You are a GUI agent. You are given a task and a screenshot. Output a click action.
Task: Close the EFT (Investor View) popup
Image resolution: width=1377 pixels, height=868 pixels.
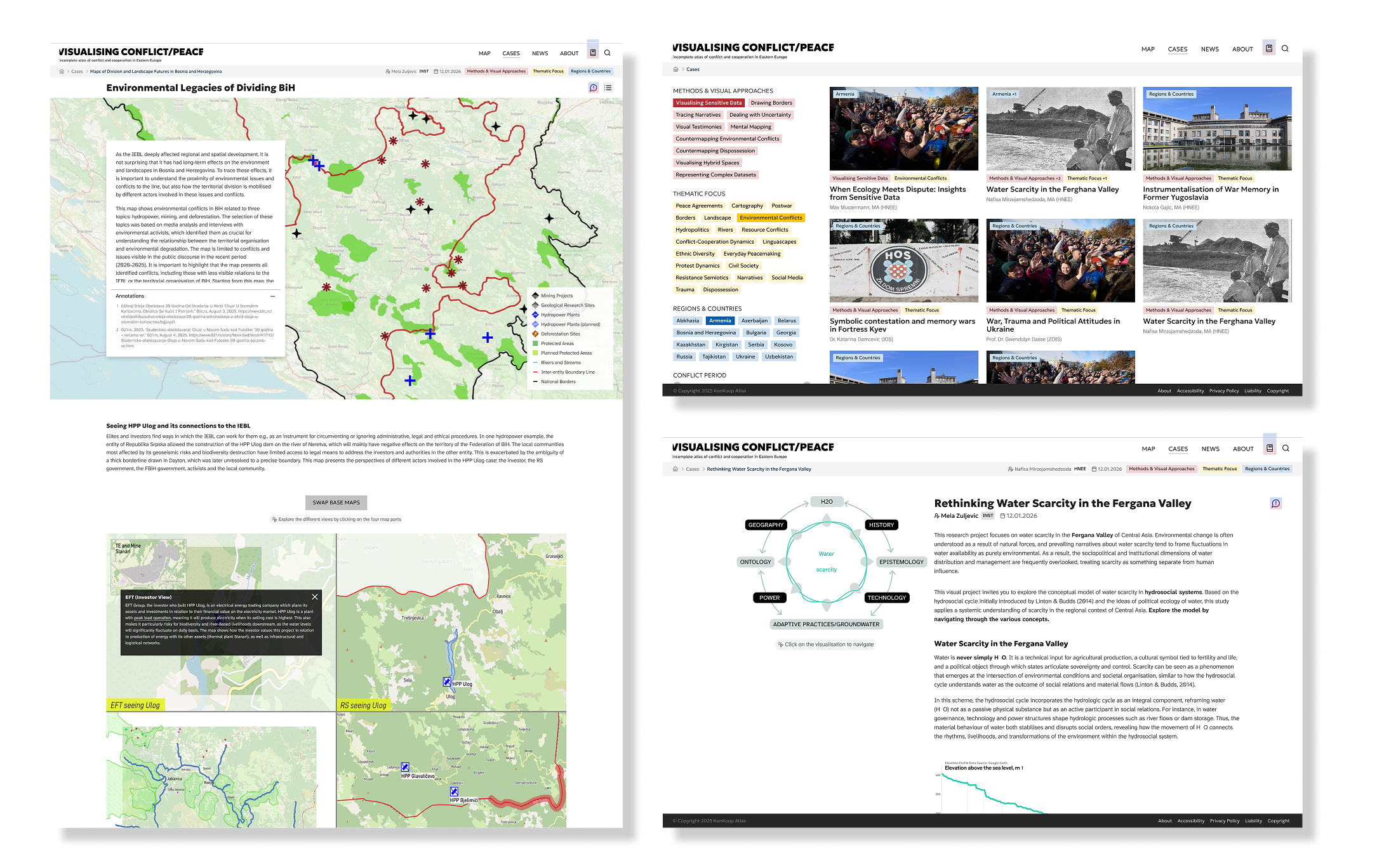[314, 596]
